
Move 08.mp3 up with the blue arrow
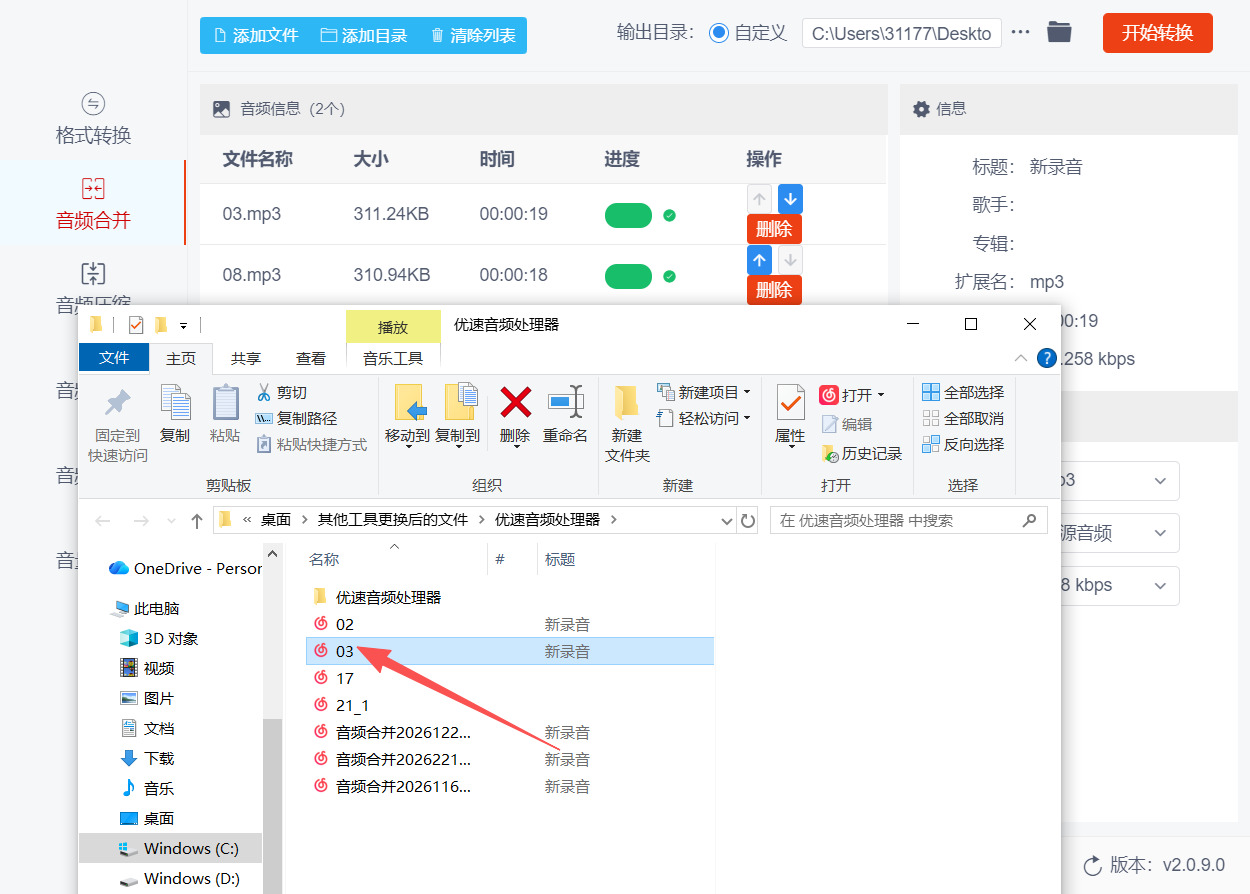click(759, 260)
